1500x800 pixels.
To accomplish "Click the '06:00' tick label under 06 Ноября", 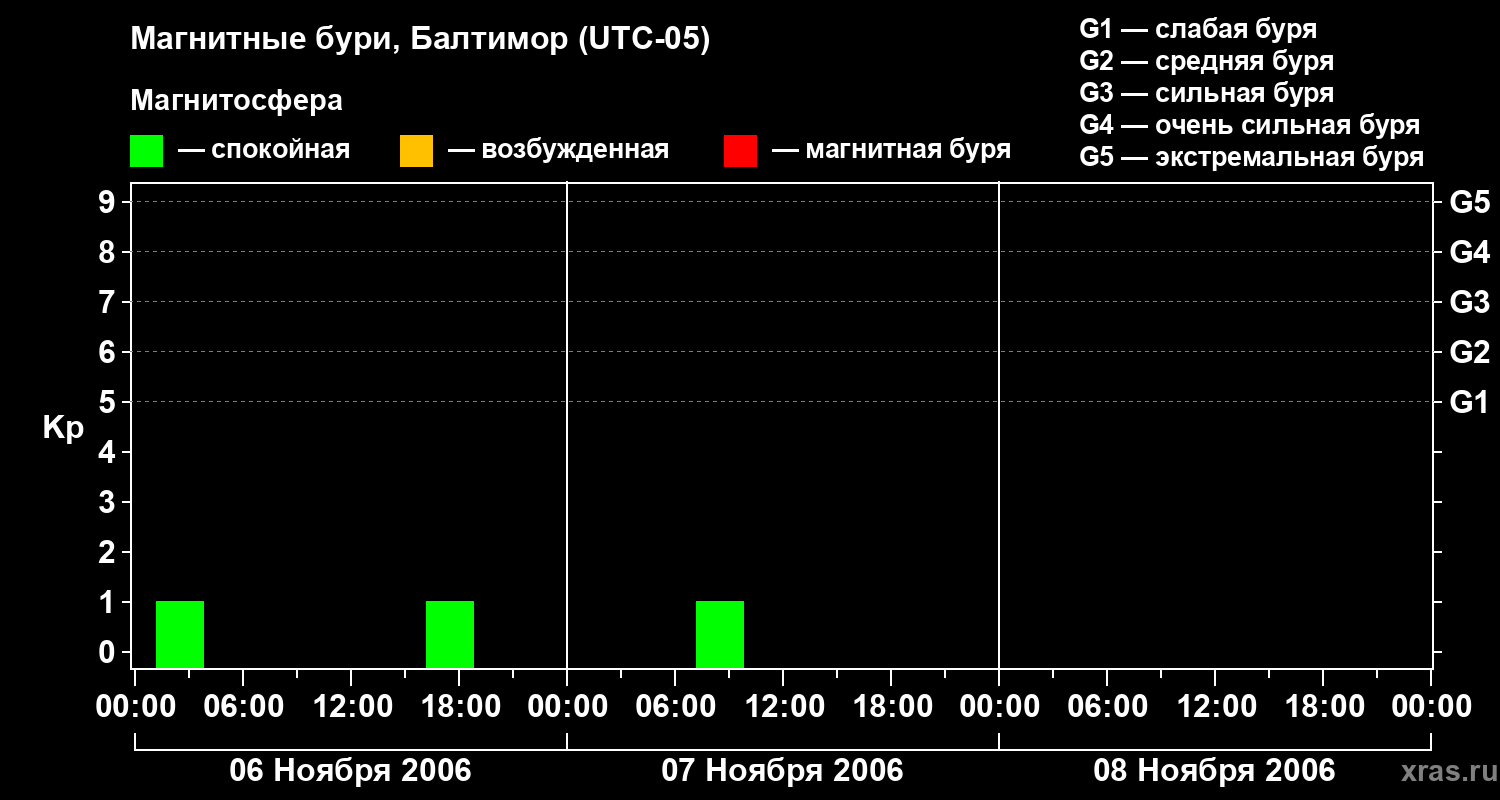I will (x=242, y=707).
